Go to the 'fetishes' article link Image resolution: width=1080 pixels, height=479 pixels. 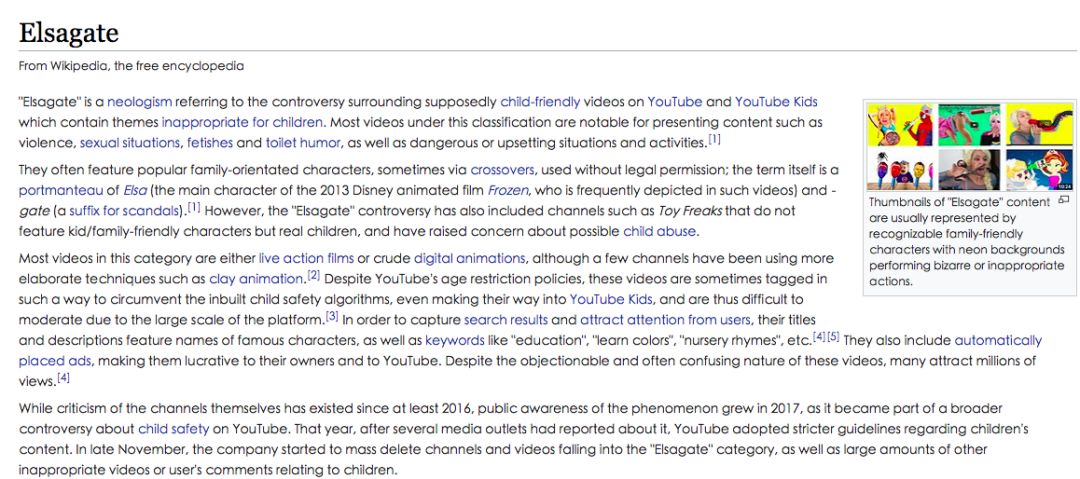click(x=209, y=142)
